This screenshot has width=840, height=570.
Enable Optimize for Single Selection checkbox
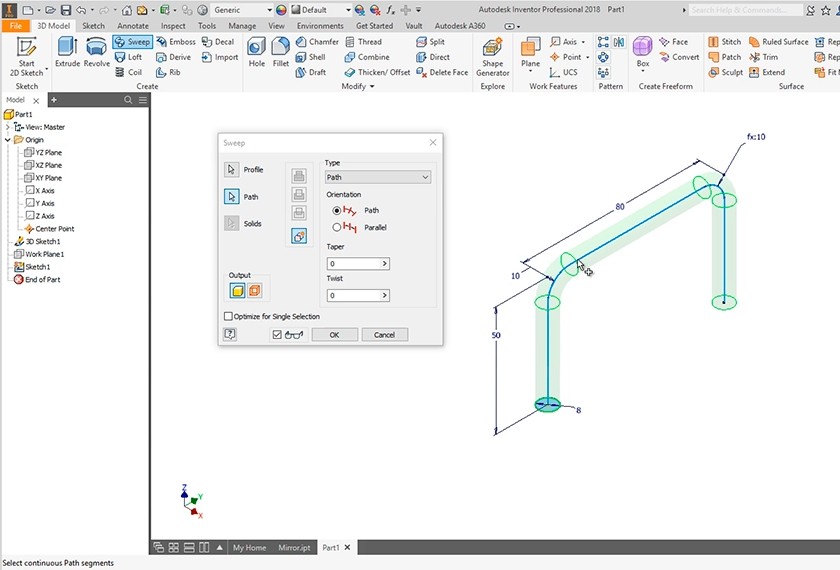pyautogui.click(x=229, y=316)
